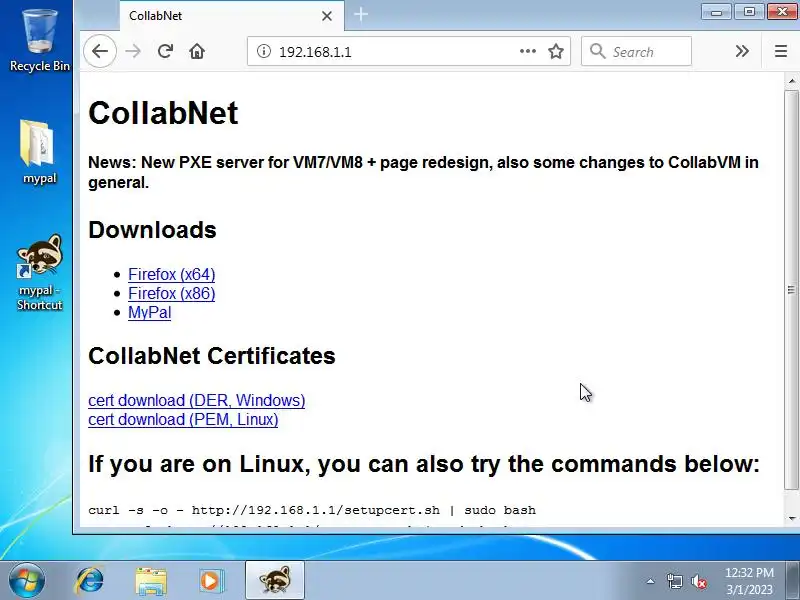
Task: Open the clock showing 12:32 PM
Action: coord(749,581)
